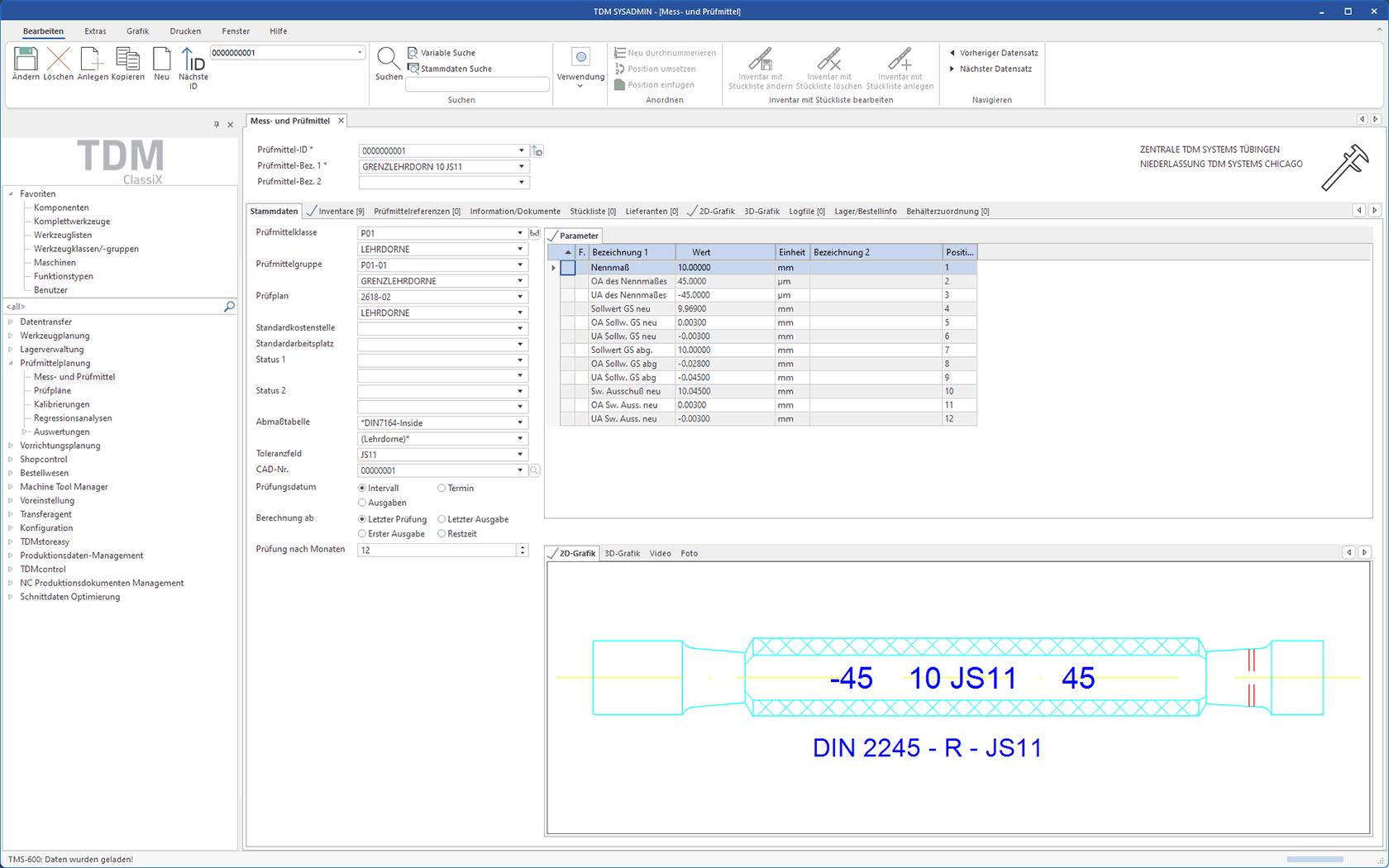Screen dimensions: 1389x868
Task: Click Inventar mit Stückliste anlegen icon
Action: pyautogui.click(x=900, y=60)
